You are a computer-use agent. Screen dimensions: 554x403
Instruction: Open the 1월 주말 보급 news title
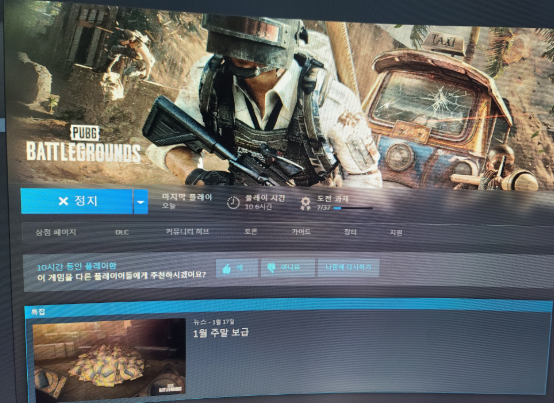click(221, 333)
